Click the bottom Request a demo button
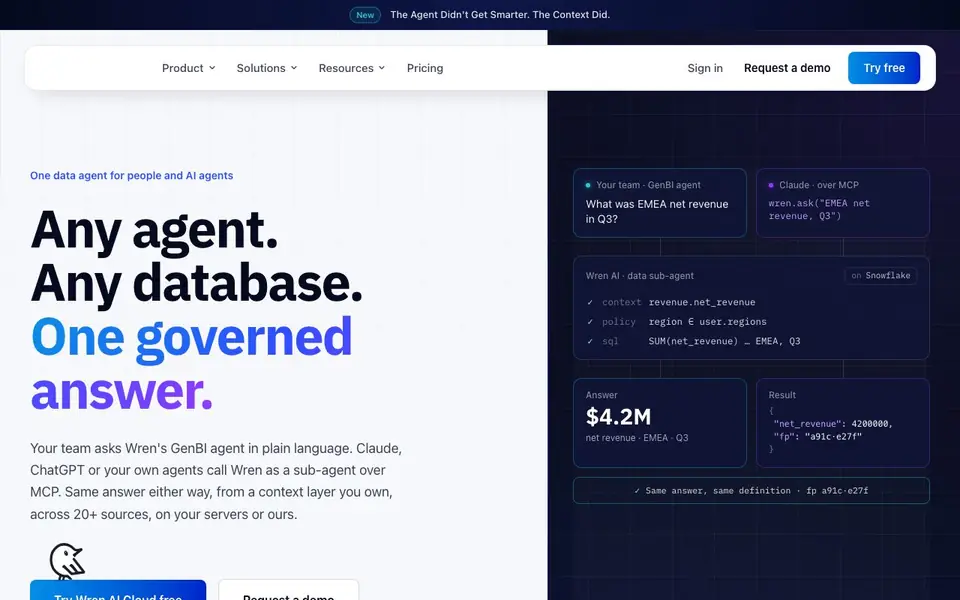 tap(288, 591)
